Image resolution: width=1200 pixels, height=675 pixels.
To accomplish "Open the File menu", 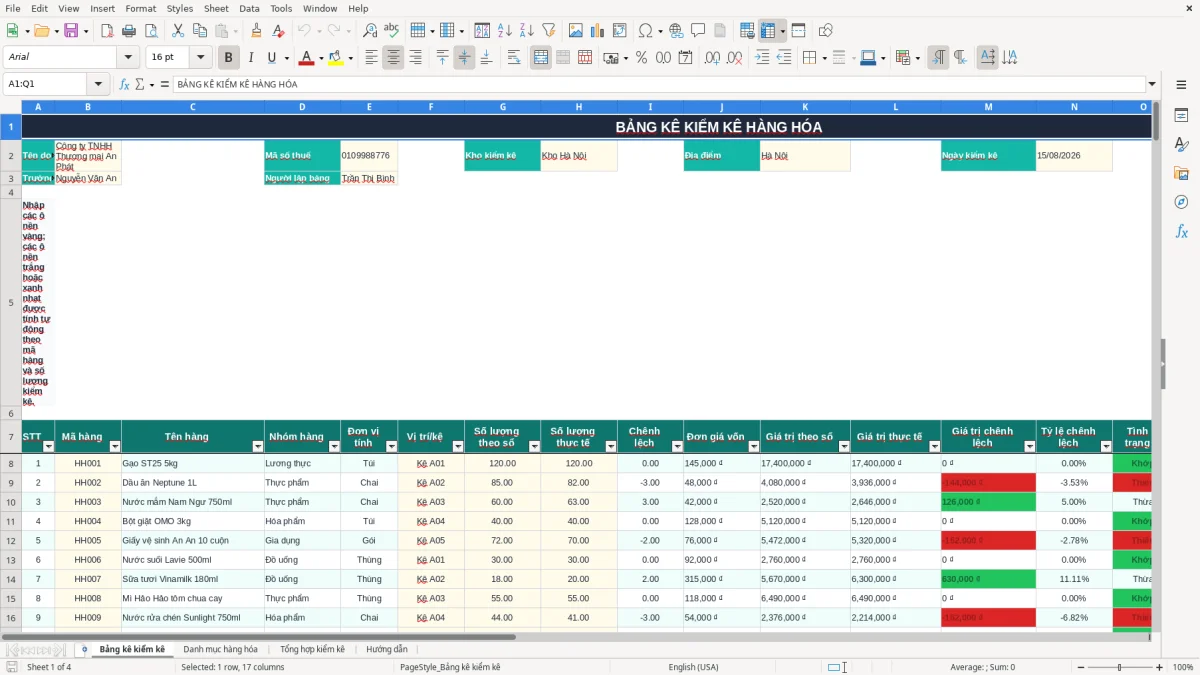I will click(13, 8).
